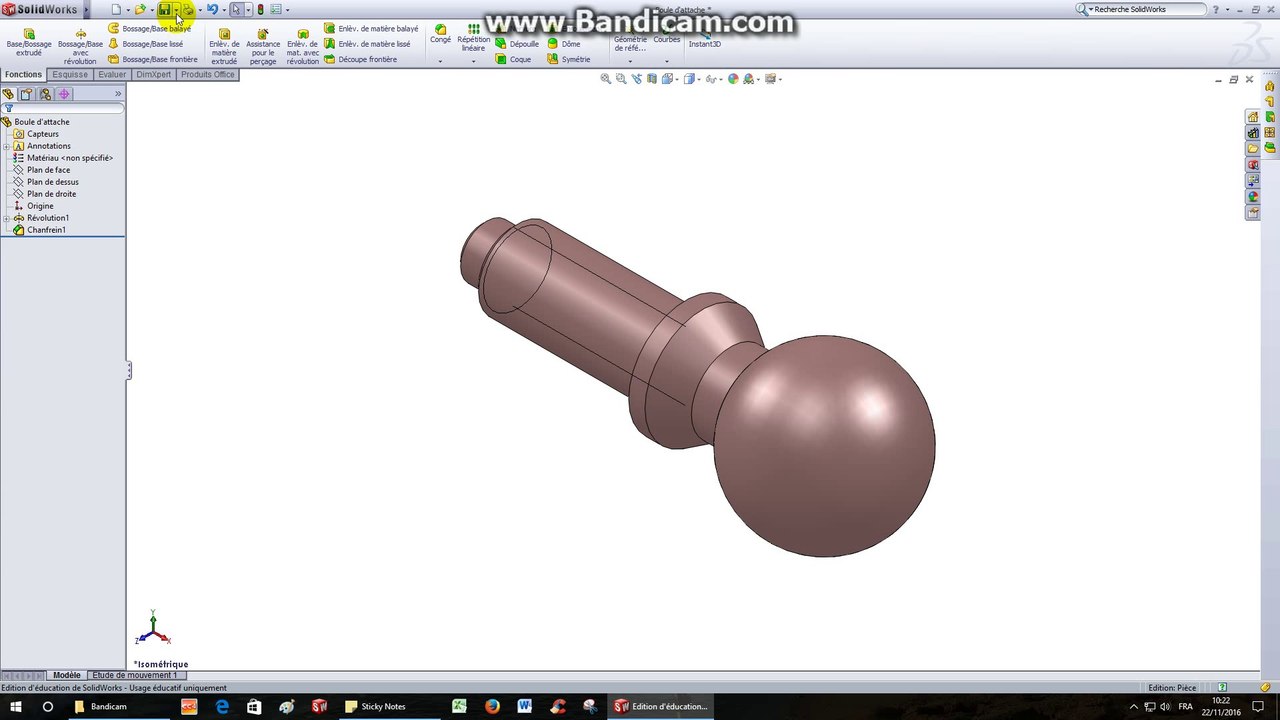Click Zoom to fit magnifier icon
1280x720 pixels.
[x=605, y=79]
